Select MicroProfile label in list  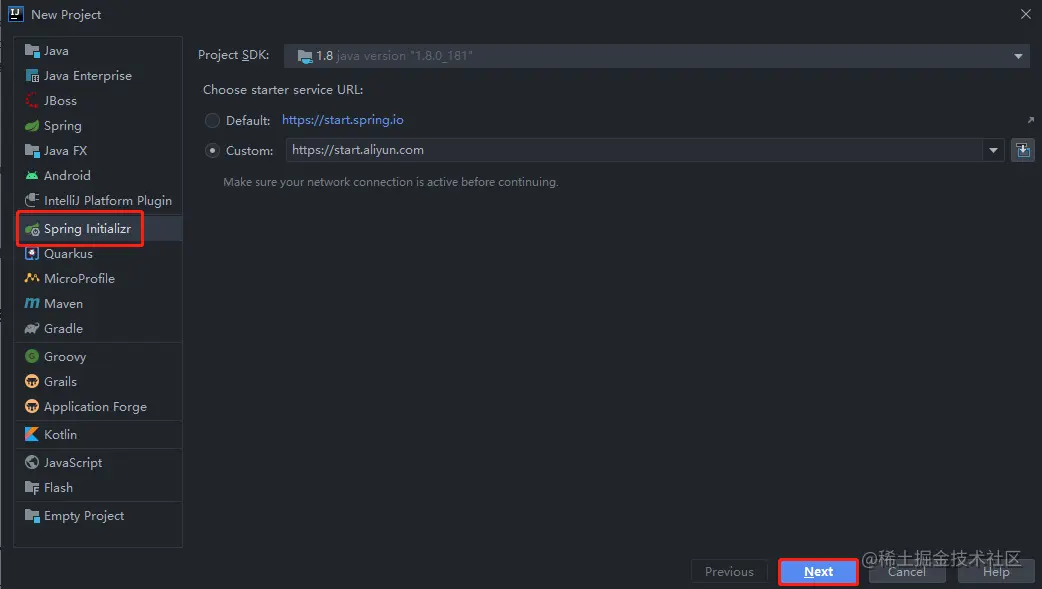[79, 278]
